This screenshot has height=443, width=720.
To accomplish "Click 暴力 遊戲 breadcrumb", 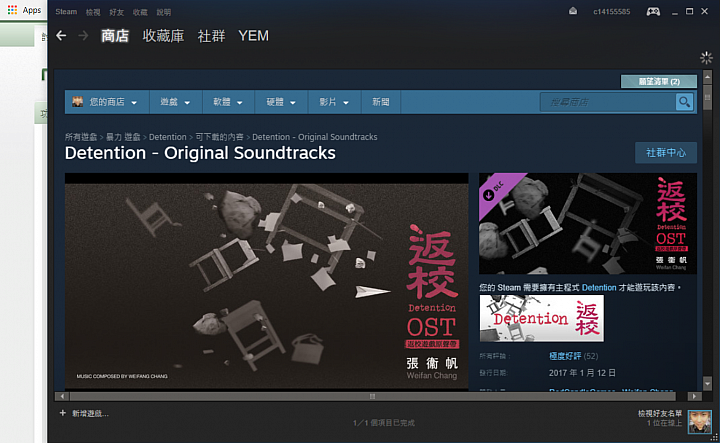I will pos(123,137).
